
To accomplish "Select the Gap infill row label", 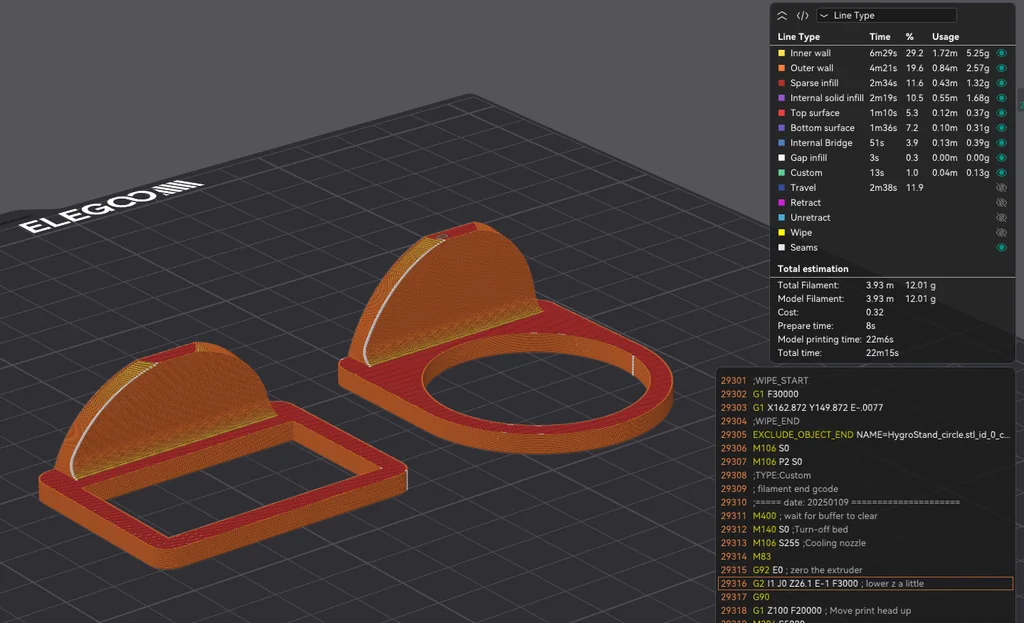I will [x=808, y=158].
